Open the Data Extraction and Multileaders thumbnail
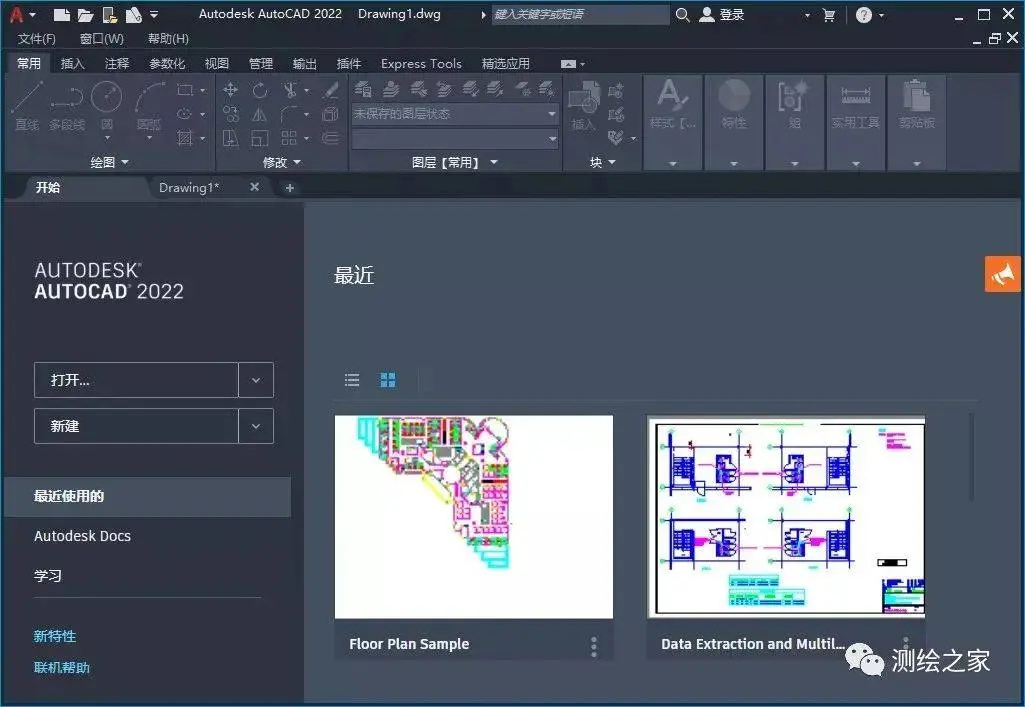Screen dimensions: 1025x707 click(x=786, y=517)
